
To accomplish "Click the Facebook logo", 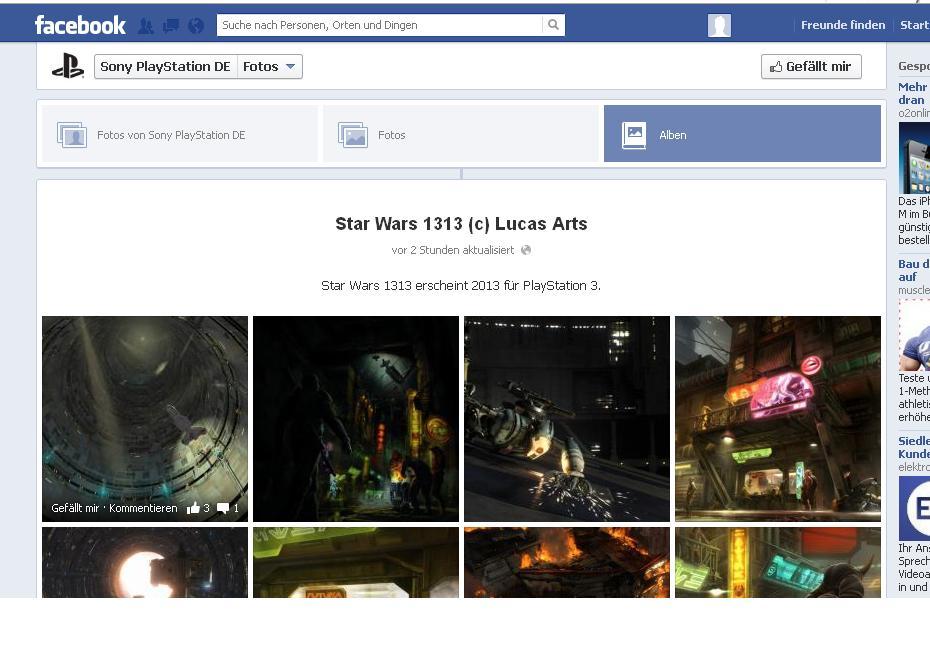I will point(80,25).
